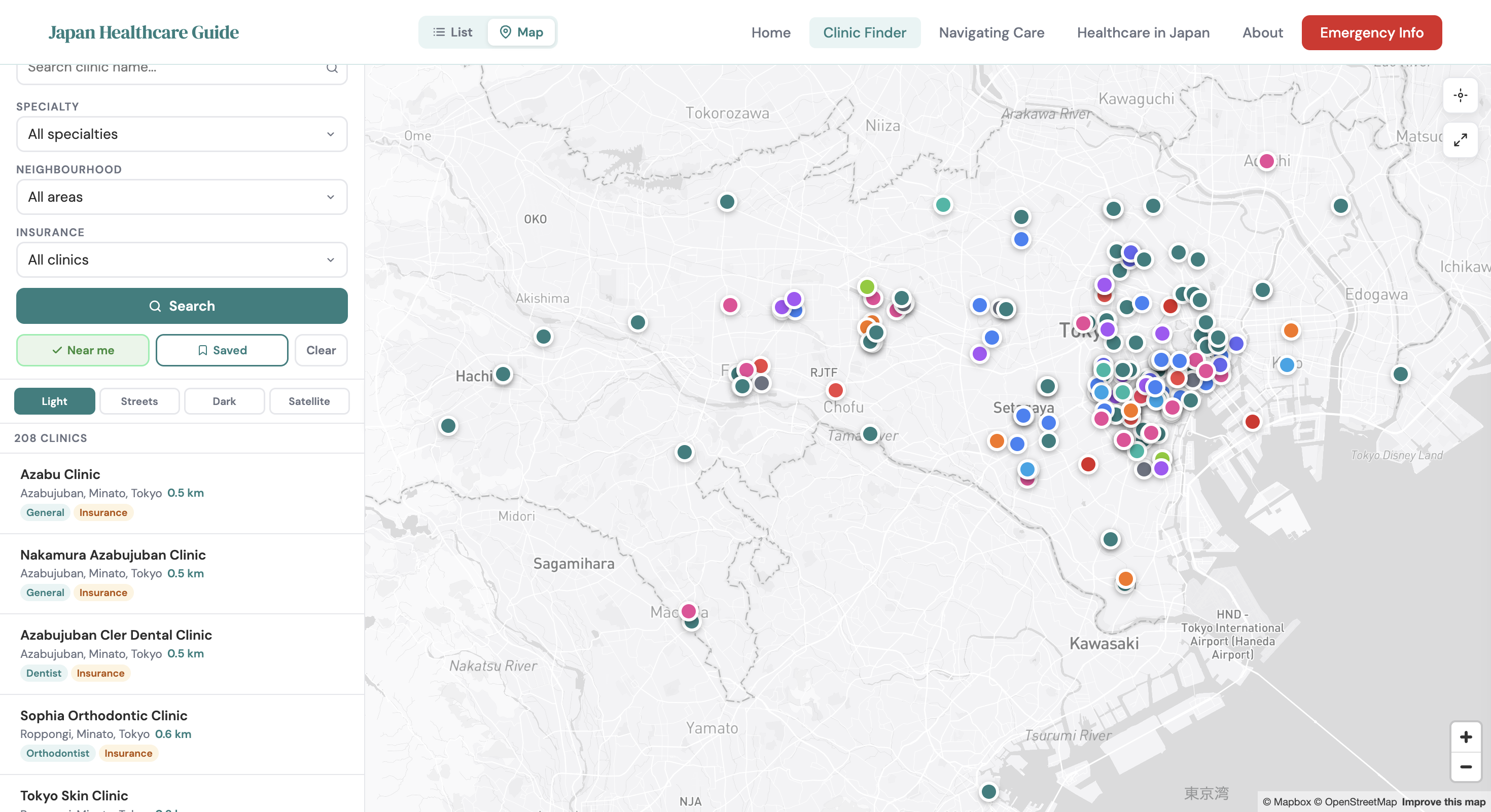Select the Light map style
Image resolution: width=1491 pixels, height=812 pixels.
pos(54,401)
